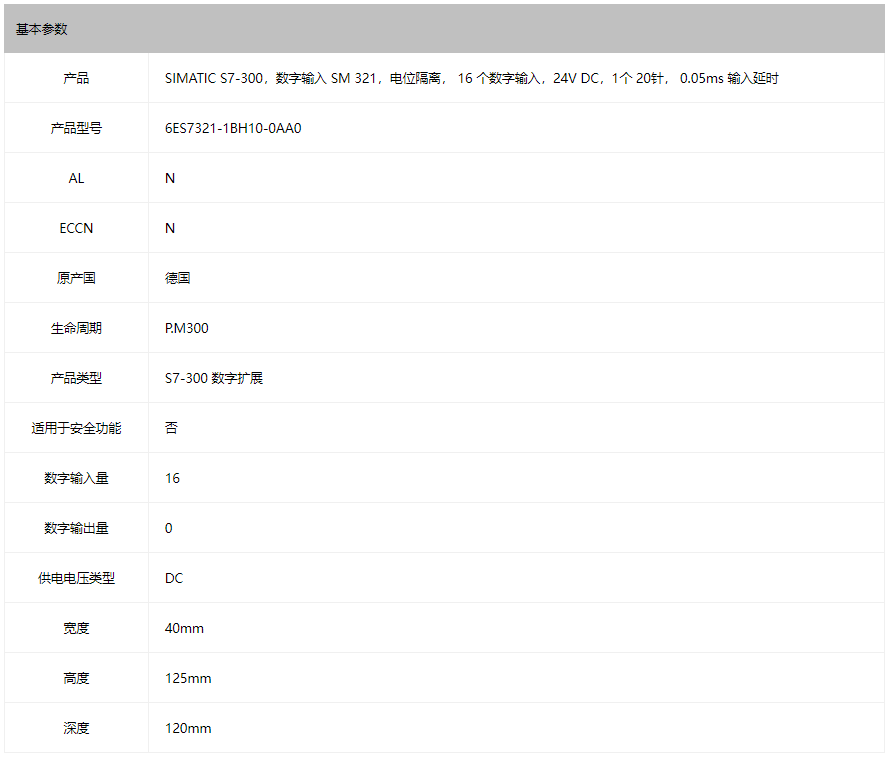Click the 否 value cell

(517, 428)
